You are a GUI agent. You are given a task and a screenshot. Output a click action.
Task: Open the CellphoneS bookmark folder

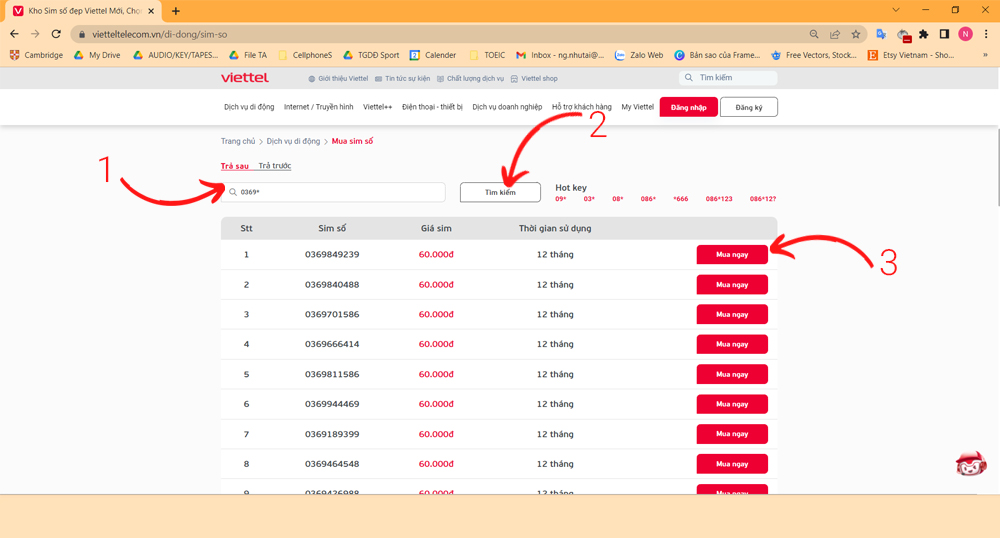point(305,55)
